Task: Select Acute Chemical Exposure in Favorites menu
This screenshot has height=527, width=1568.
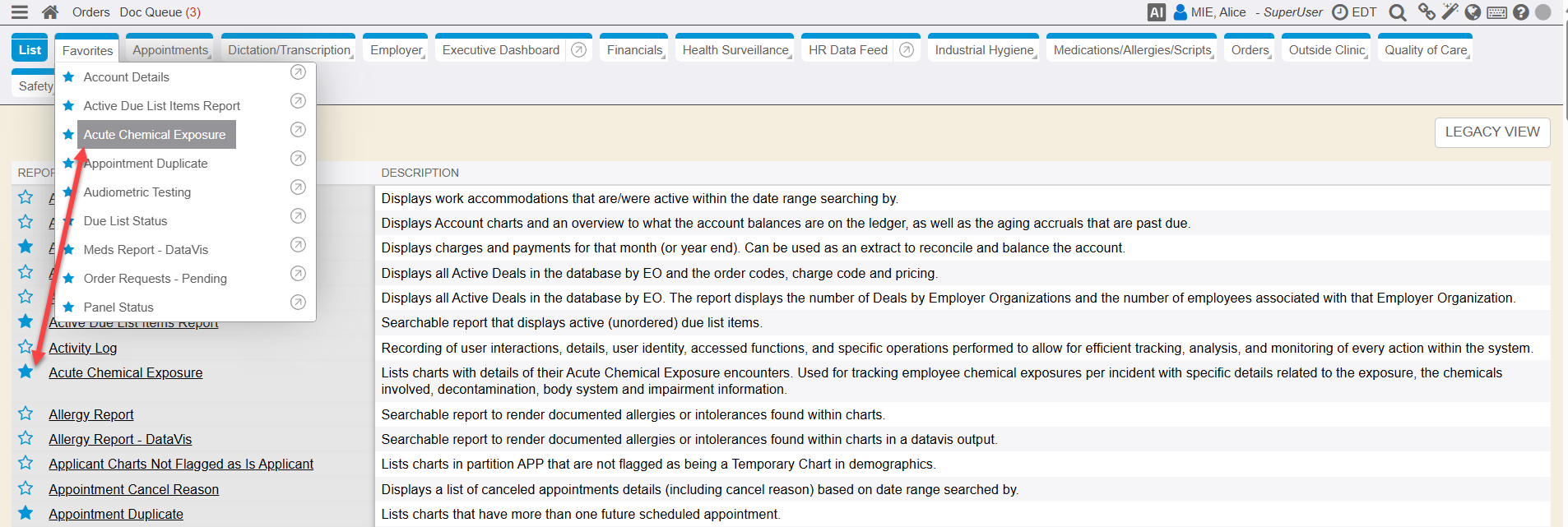Action: [155, 135]
